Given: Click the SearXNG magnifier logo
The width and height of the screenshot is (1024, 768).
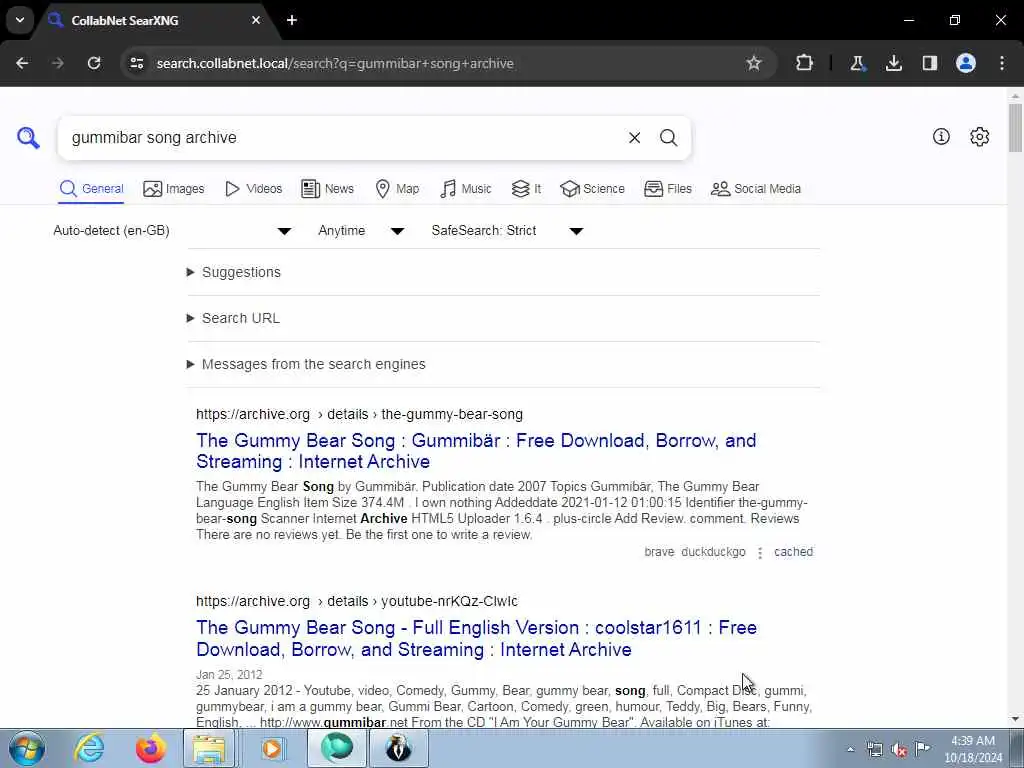Looking at the screenshot, I should click(x=28, y=138).
